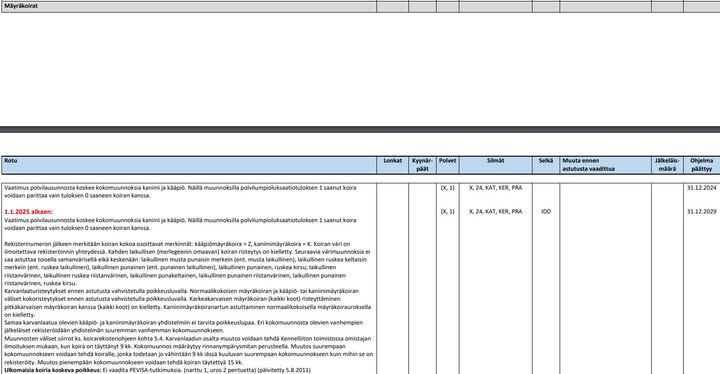Select the Ohjelma päättyy column header
This screenshot has width=720, height=374.
(702, 165)
